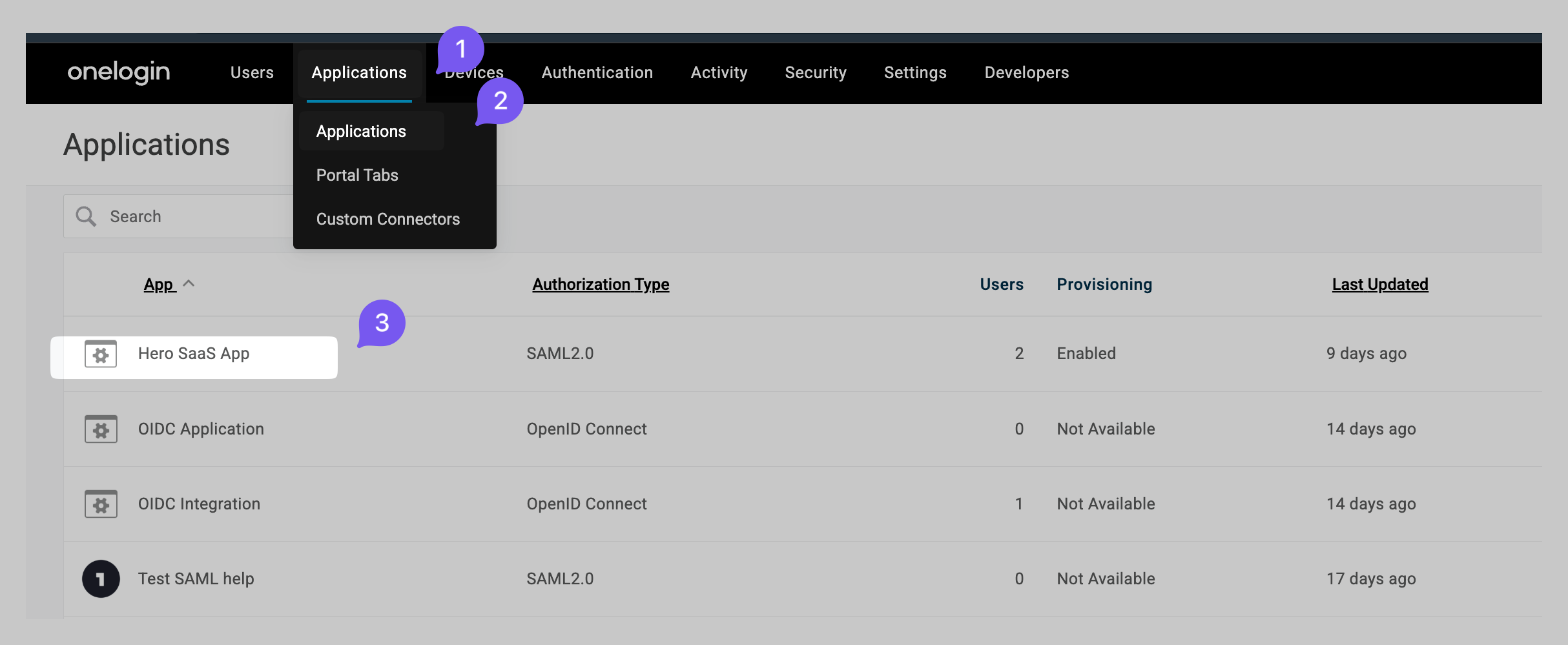Viewport: 1568px width, 645px height.
Task: Click inside the Search field
Action: [194, 216]
